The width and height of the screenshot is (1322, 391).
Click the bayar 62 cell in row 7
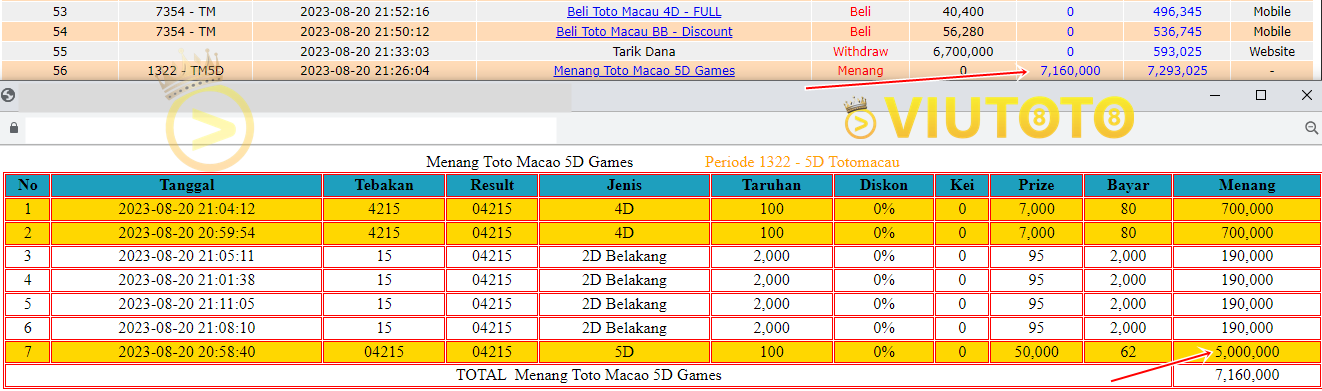pyautogui.click(x=1128, y=352)
